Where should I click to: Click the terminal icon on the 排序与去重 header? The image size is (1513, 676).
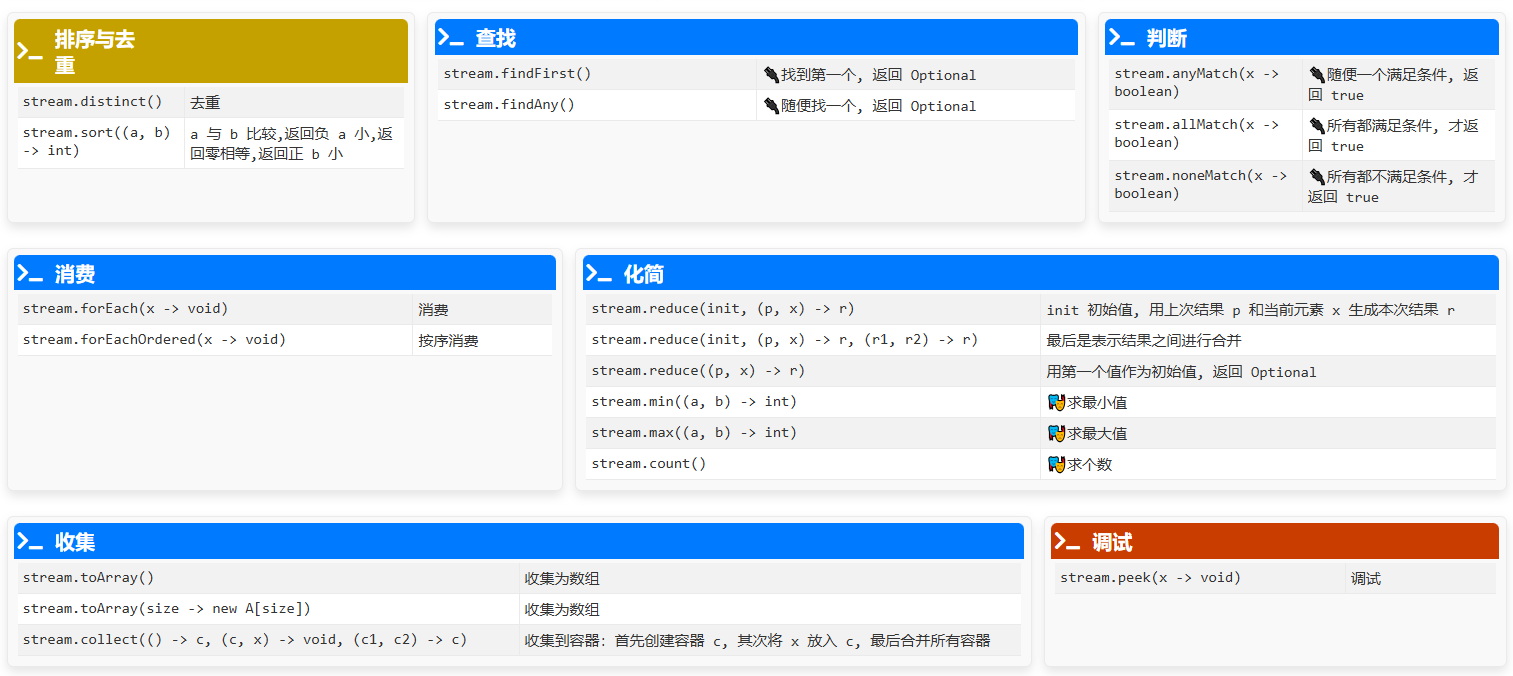[30, 50]
